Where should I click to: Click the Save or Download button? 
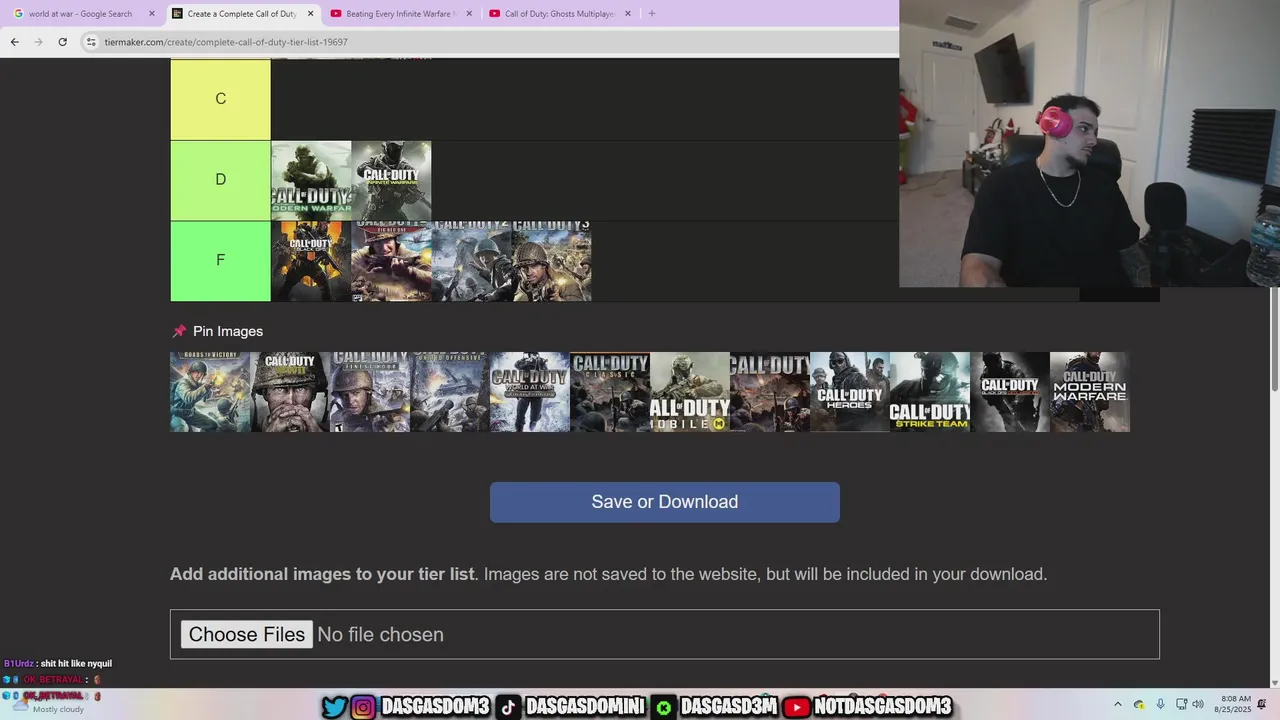(x=665, y=502)
